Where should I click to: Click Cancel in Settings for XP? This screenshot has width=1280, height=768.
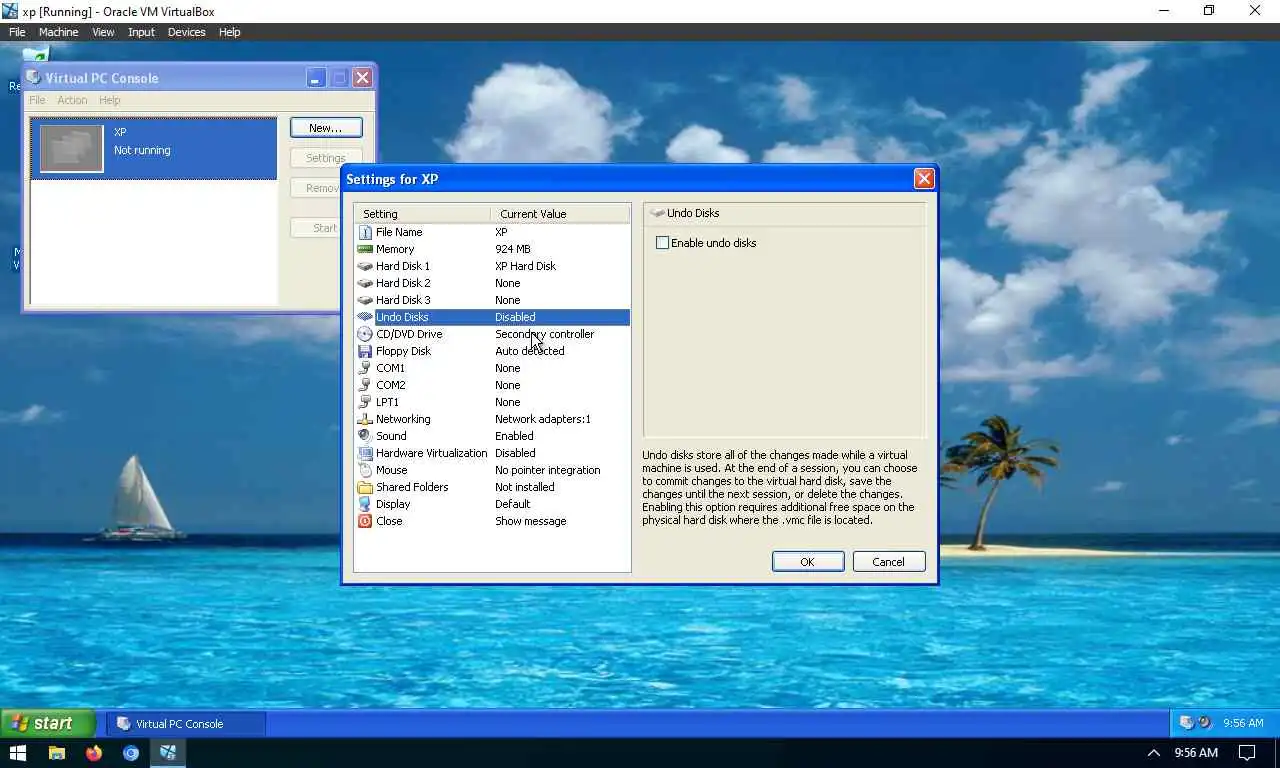[x=888, y=562]
